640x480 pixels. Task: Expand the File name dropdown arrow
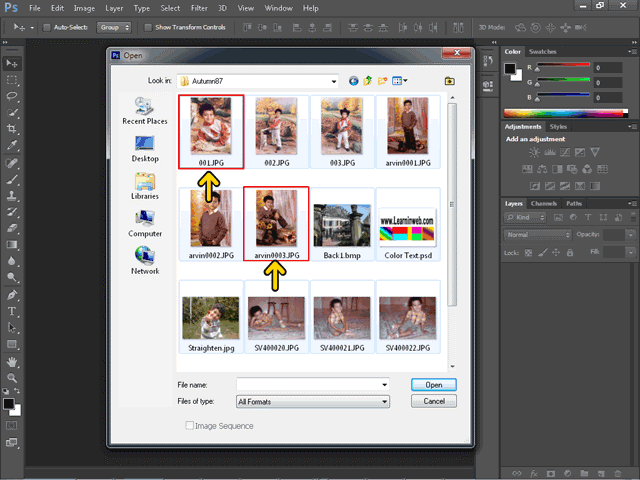click(384, 384)
